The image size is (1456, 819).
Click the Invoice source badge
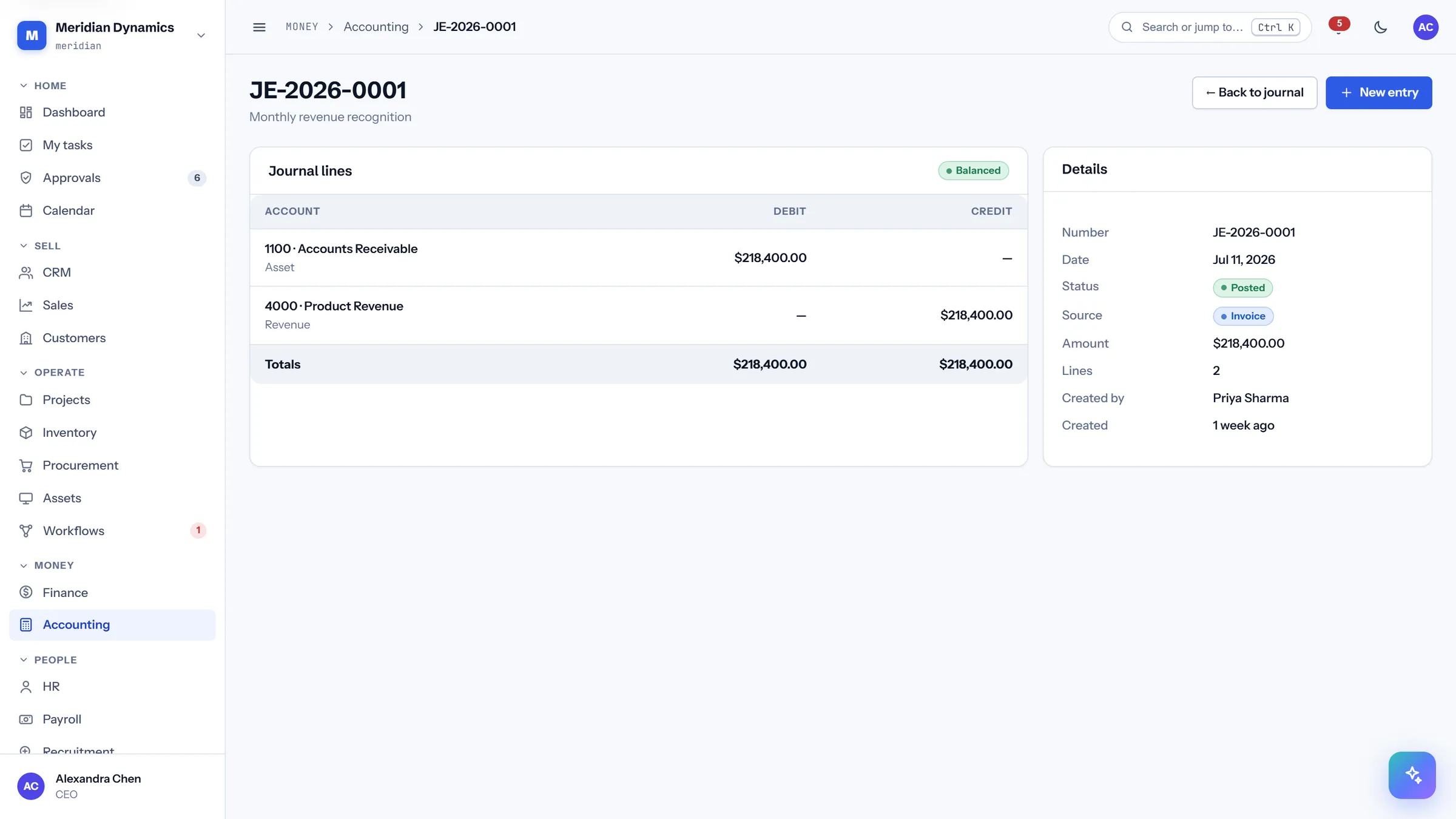tap(1242, 316)
